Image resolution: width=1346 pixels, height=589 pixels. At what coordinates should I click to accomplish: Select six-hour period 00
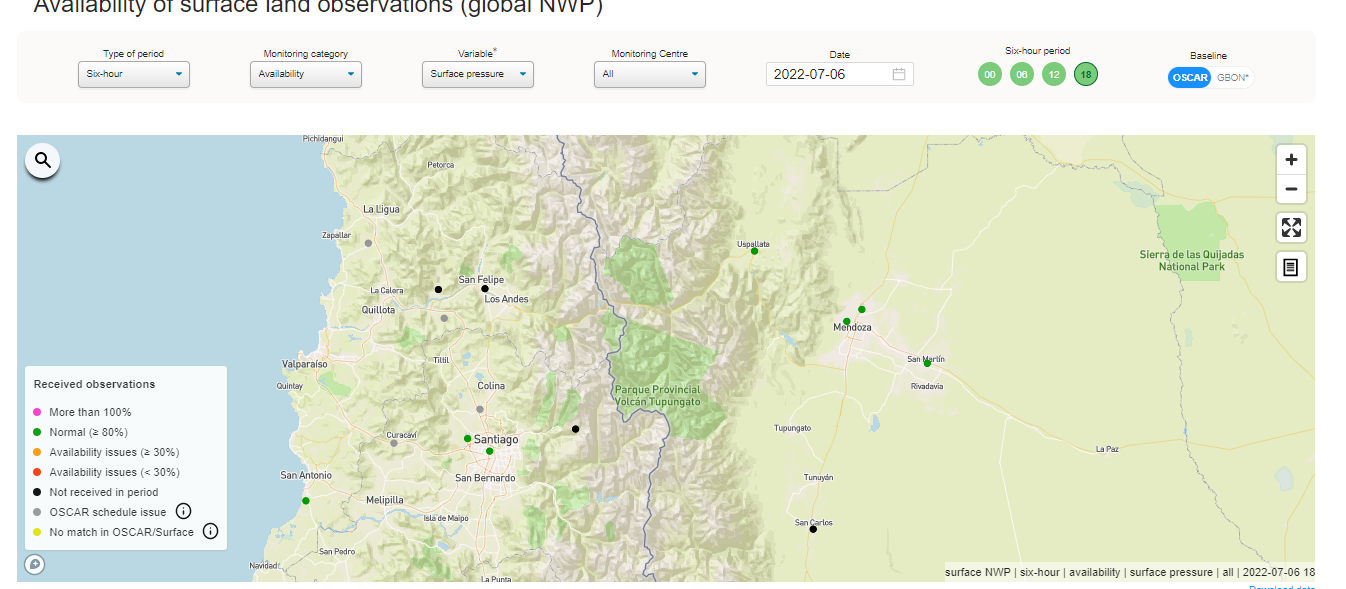990,75
